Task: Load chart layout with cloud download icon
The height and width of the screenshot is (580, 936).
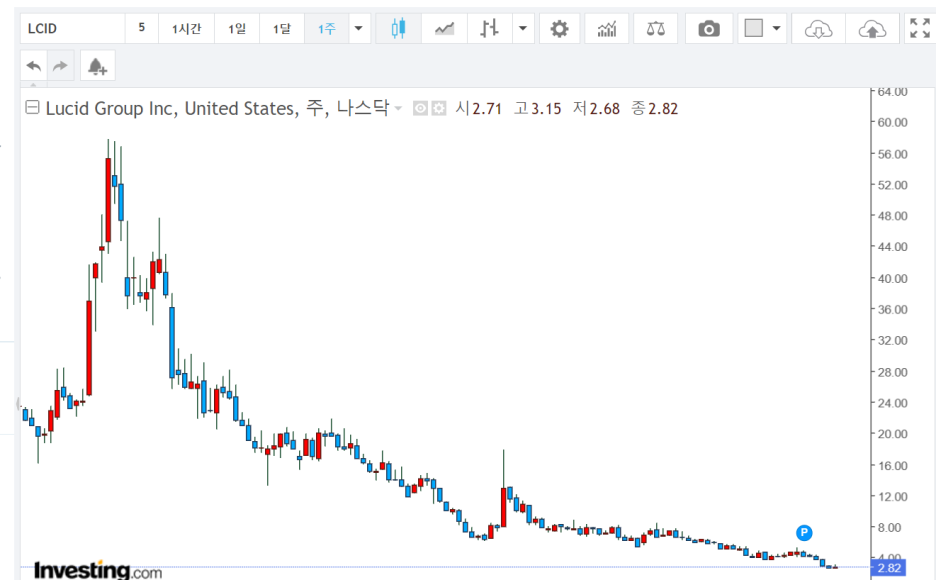Action: (818, 29)
